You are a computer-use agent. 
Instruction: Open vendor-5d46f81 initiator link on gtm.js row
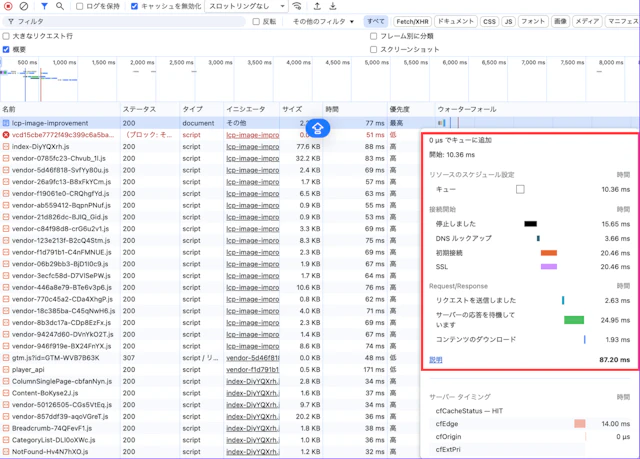253,358
